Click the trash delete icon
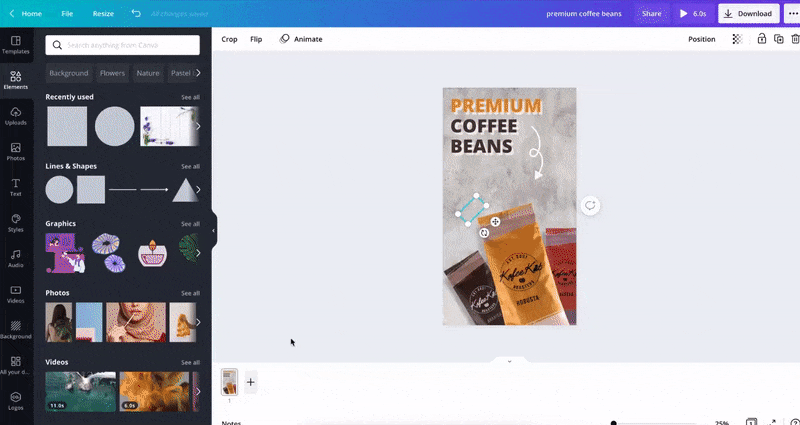 point(795,39)
